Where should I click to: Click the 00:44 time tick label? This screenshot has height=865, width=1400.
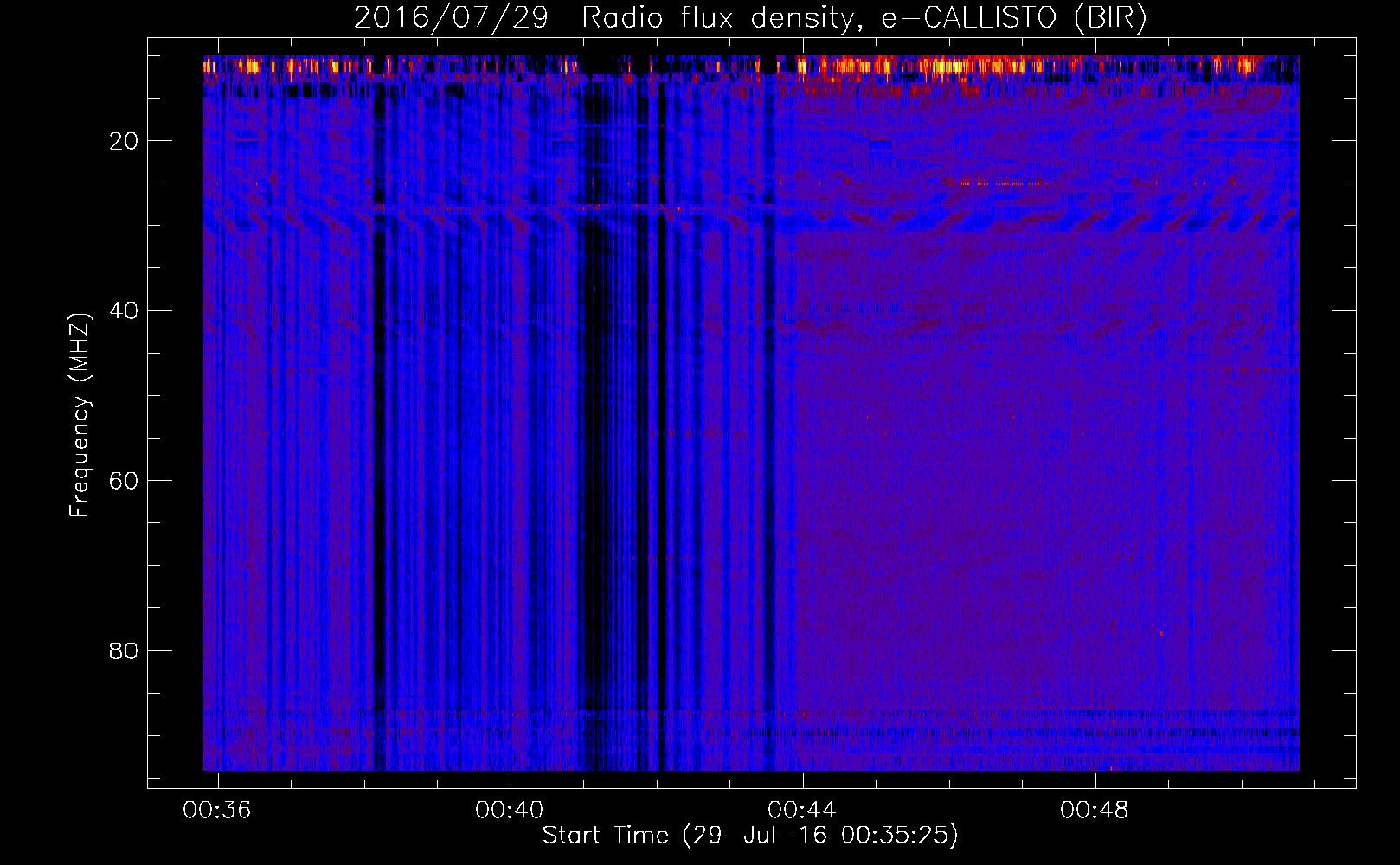coord(802,810)
